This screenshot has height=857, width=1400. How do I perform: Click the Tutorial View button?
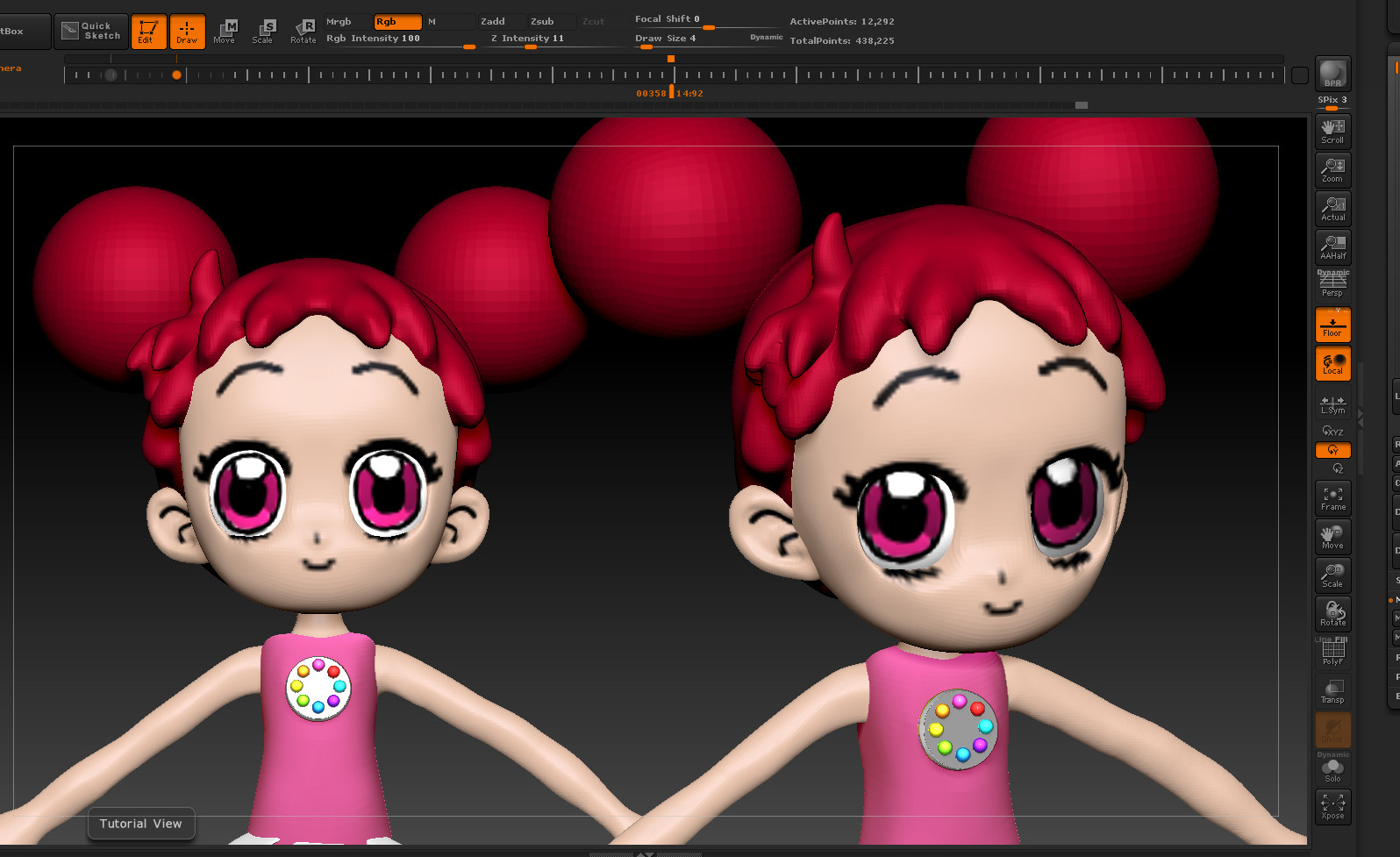click(140, 824)
